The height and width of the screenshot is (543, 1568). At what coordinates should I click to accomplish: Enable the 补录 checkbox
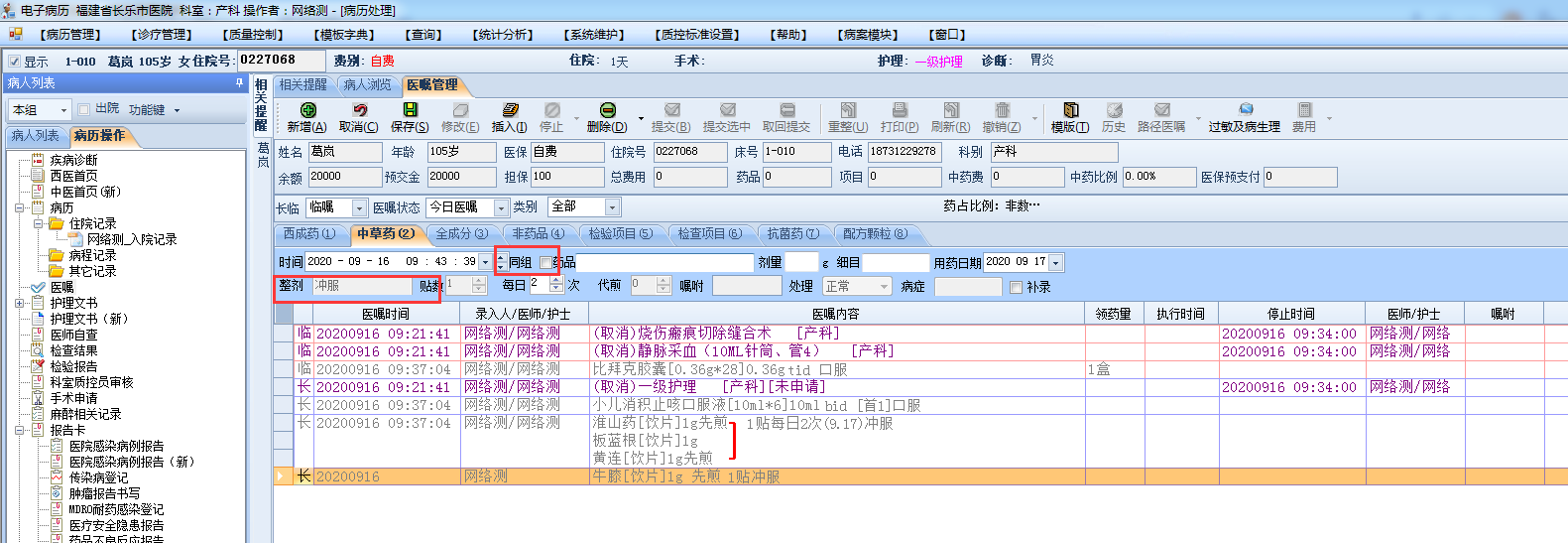point(1016,288)
